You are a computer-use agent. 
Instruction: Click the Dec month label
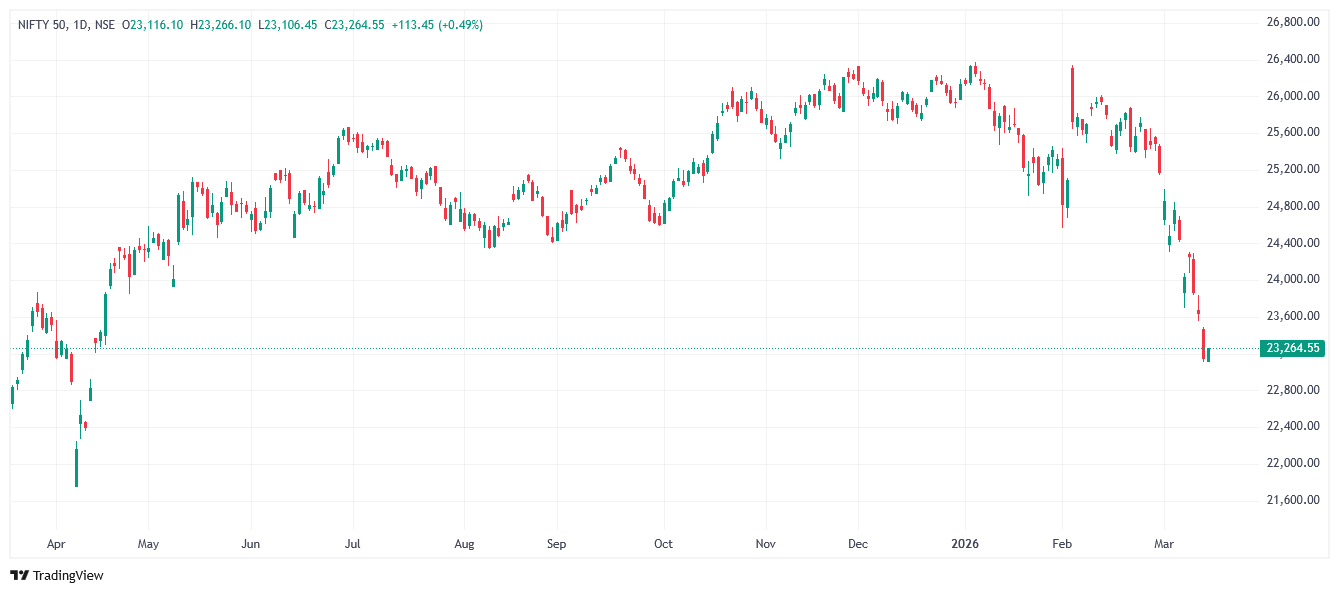click(857, 544)
